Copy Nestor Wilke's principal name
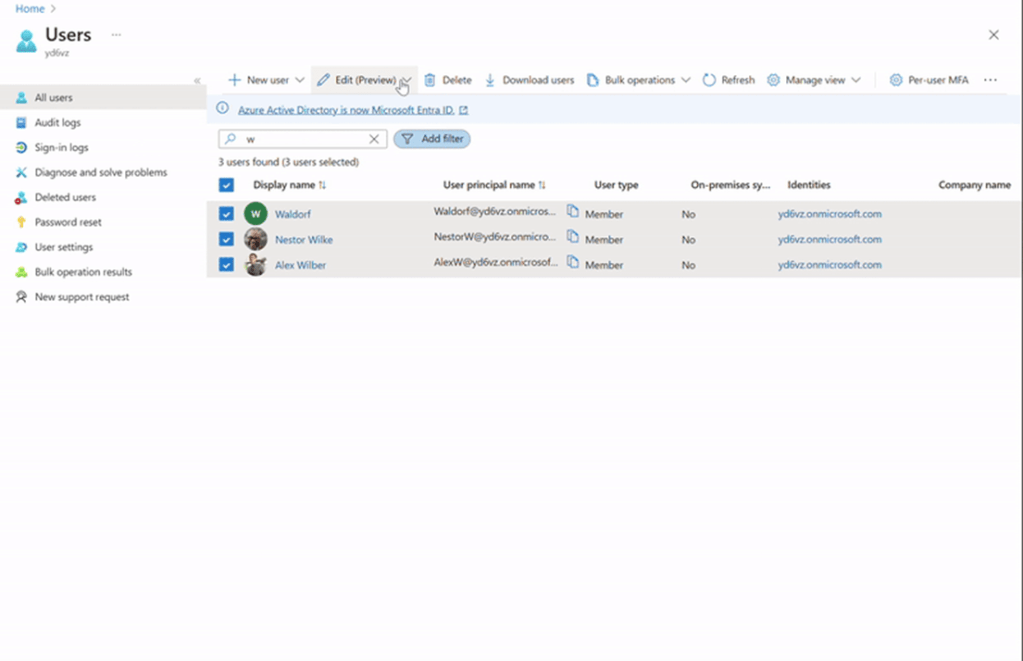This screenshot has height=661, width=1023. 573,237
